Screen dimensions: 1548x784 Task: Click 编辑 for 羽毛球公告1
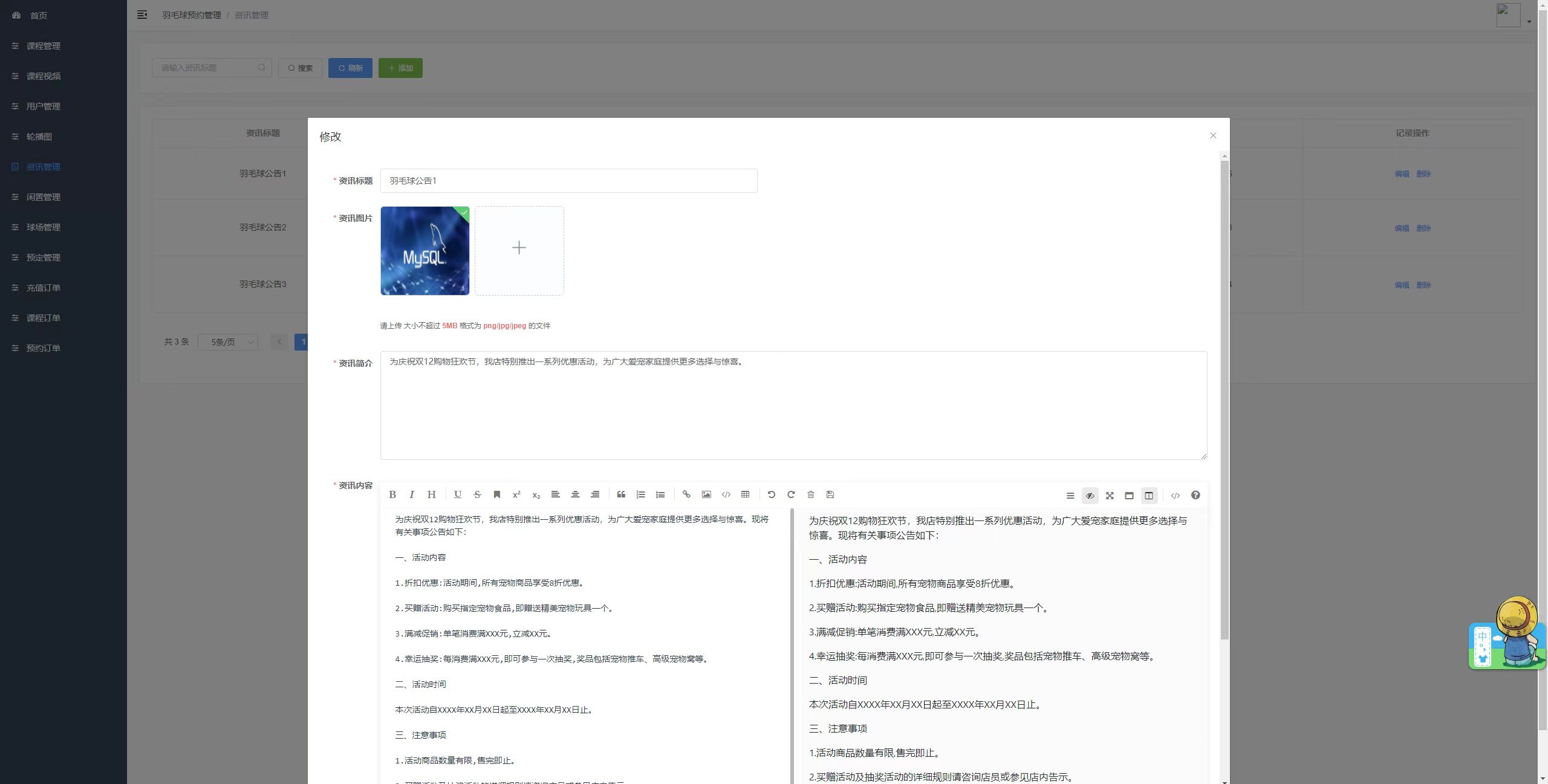pyautogui.click(x=1402, y=174)
